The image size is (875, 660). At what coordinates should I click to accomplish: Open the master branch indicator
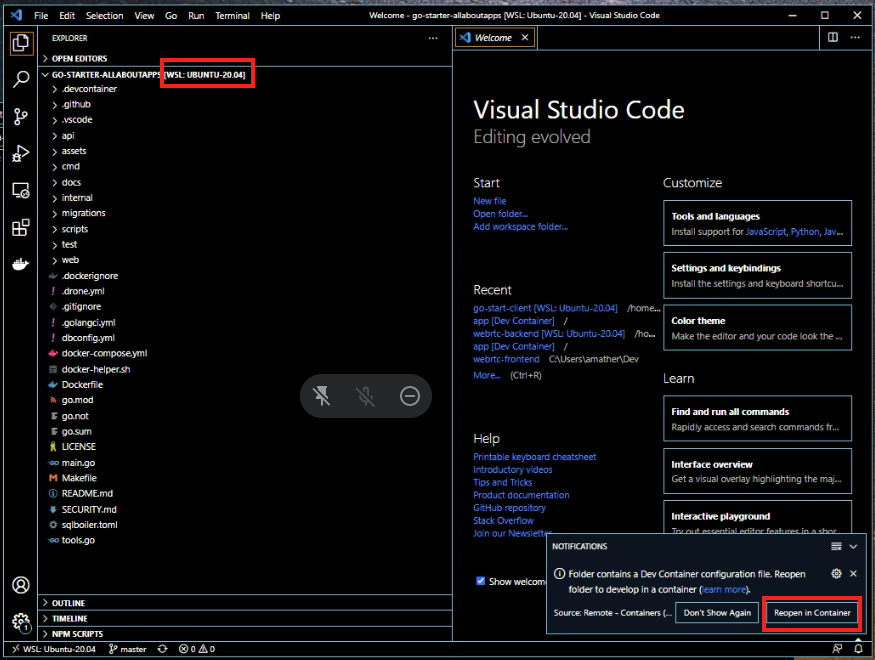(128, 648)
